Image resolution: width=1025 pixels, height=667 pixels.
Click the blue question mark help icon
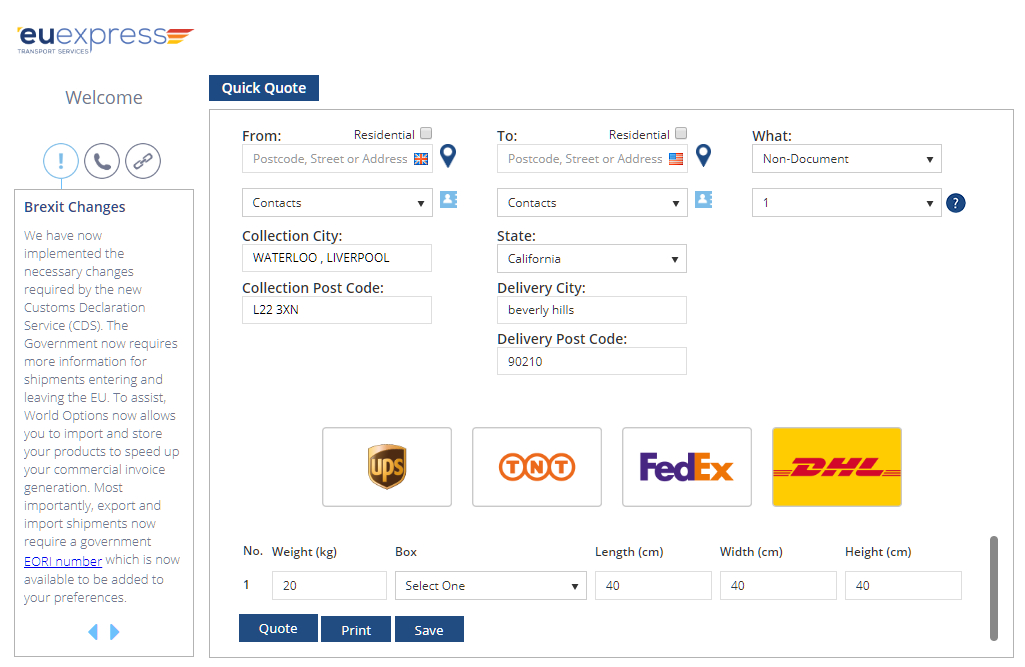coord(955,203)
